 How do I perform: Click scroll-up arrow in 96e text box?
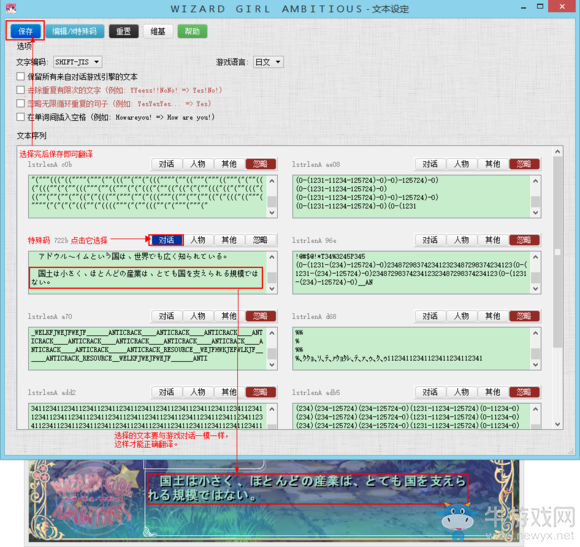coord(536,257)
